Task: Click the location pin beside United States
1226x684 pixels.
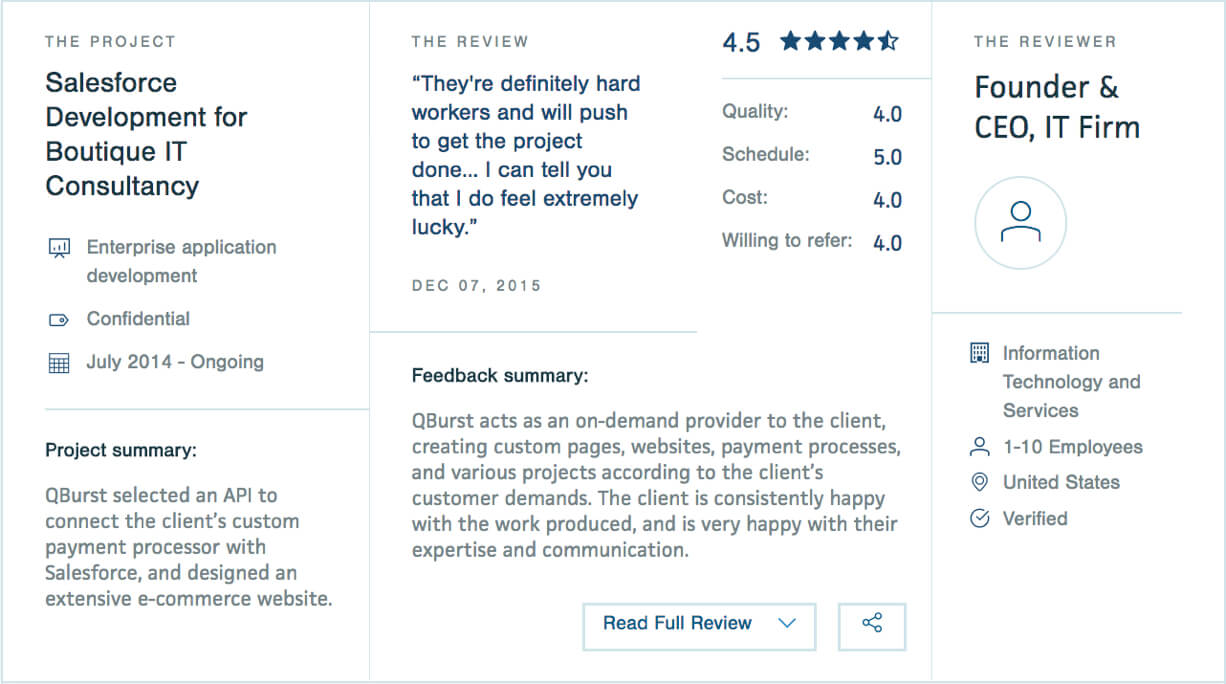Action: (x=980, y=483)
